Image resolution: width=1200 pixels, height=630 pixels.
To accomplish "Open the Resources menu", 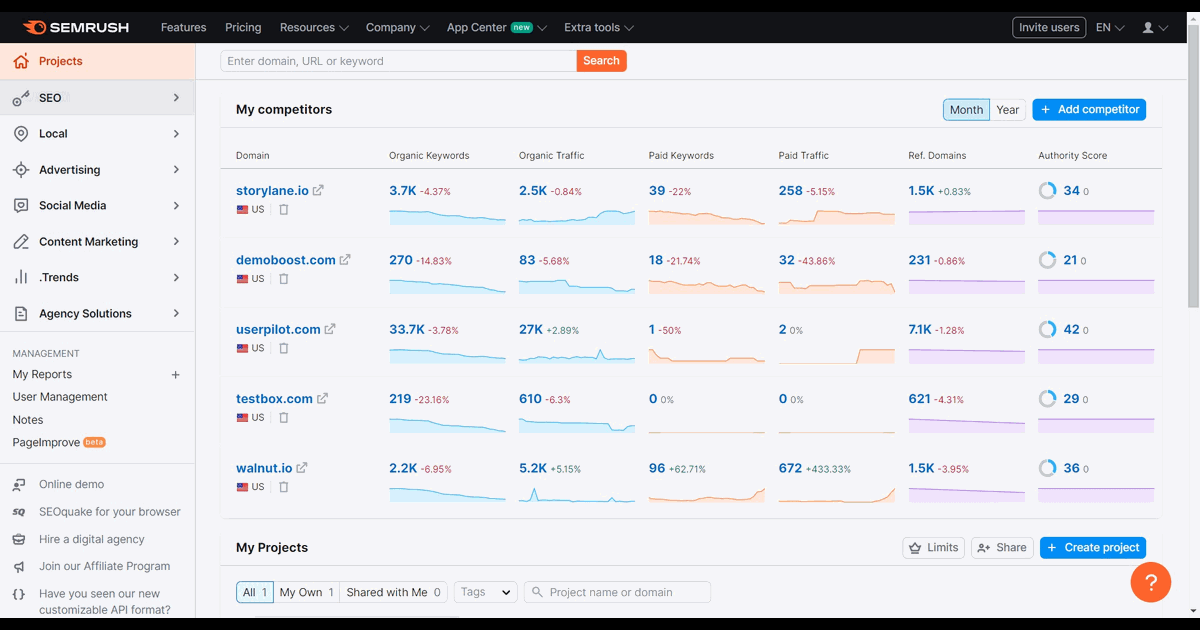I will point(314,28).
